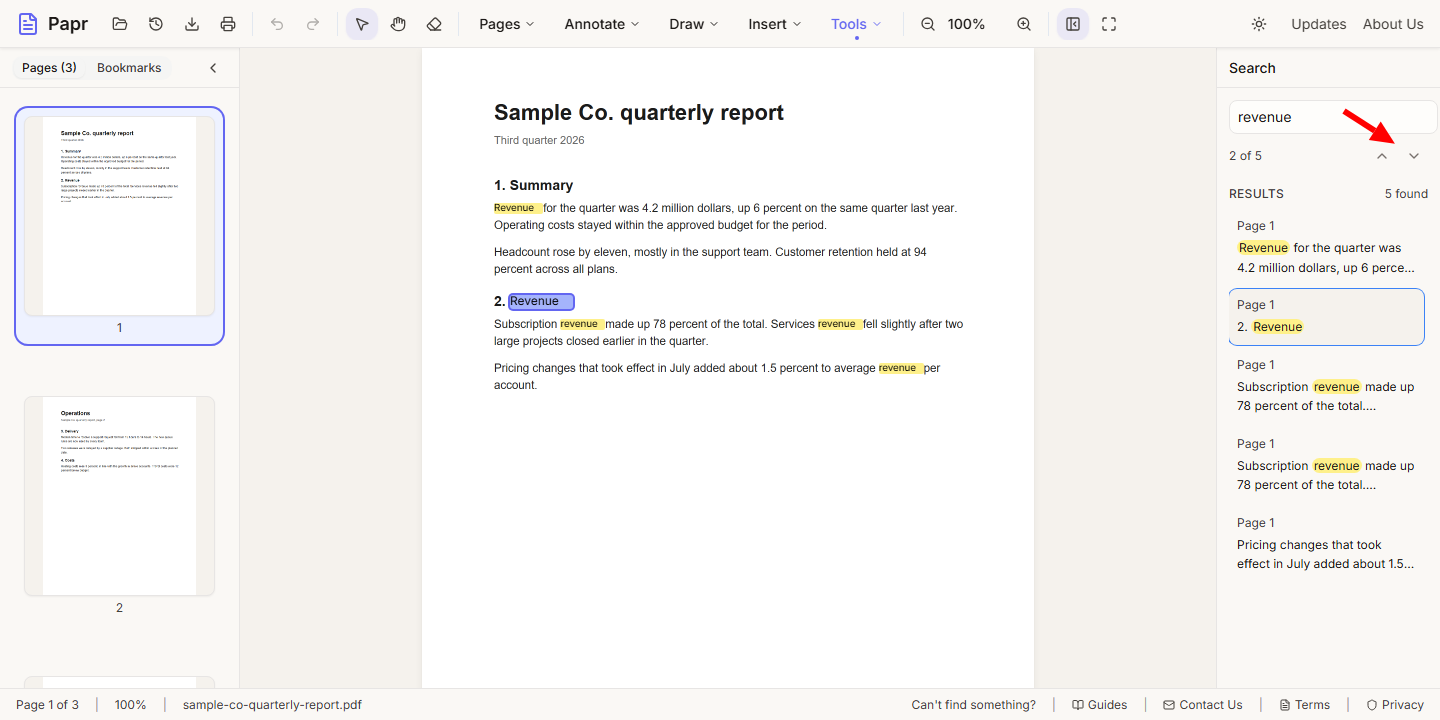Open the Updates link
This screenshot has width=1440, height=720.
[1319, 24]
